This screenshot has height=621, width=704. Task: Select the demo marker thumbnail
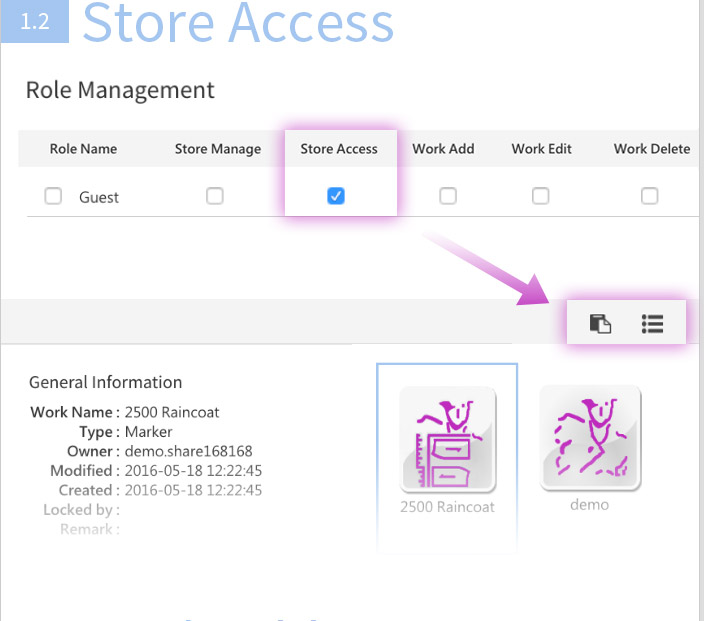(590, 438)
